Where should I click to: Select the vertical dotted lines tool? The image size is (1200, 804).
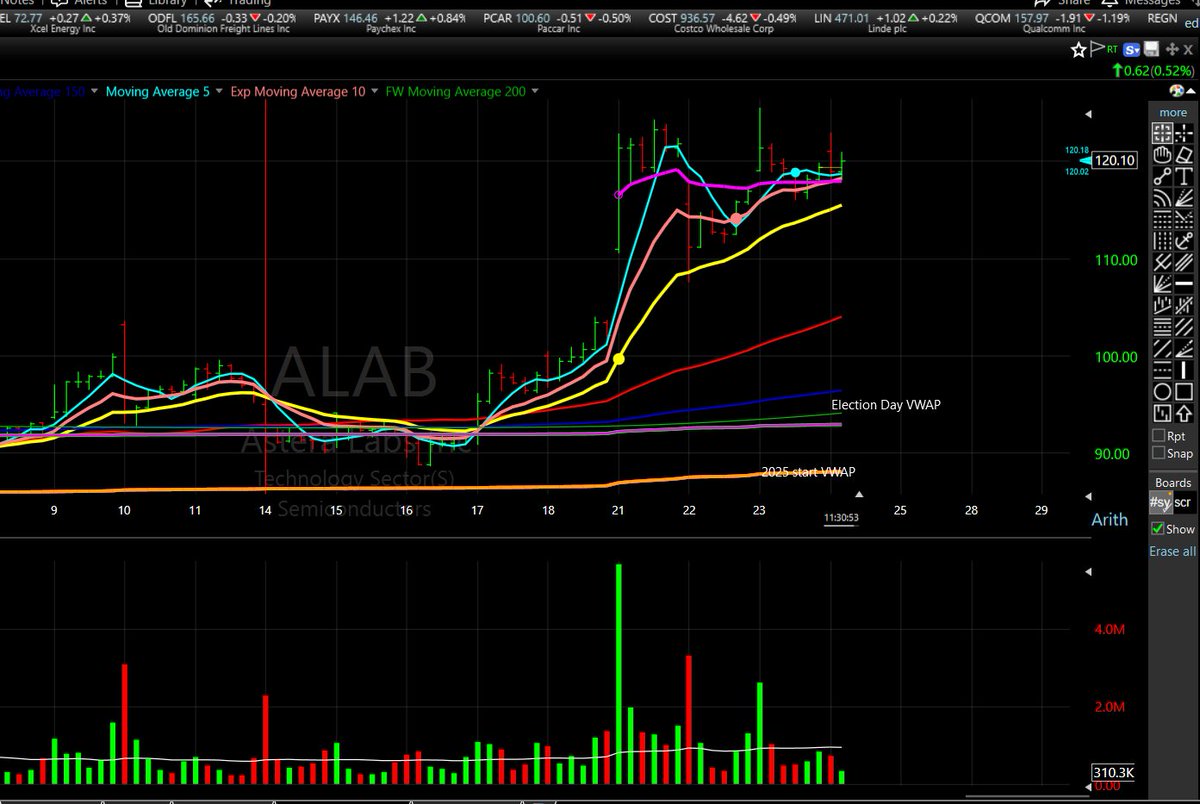1162,241
